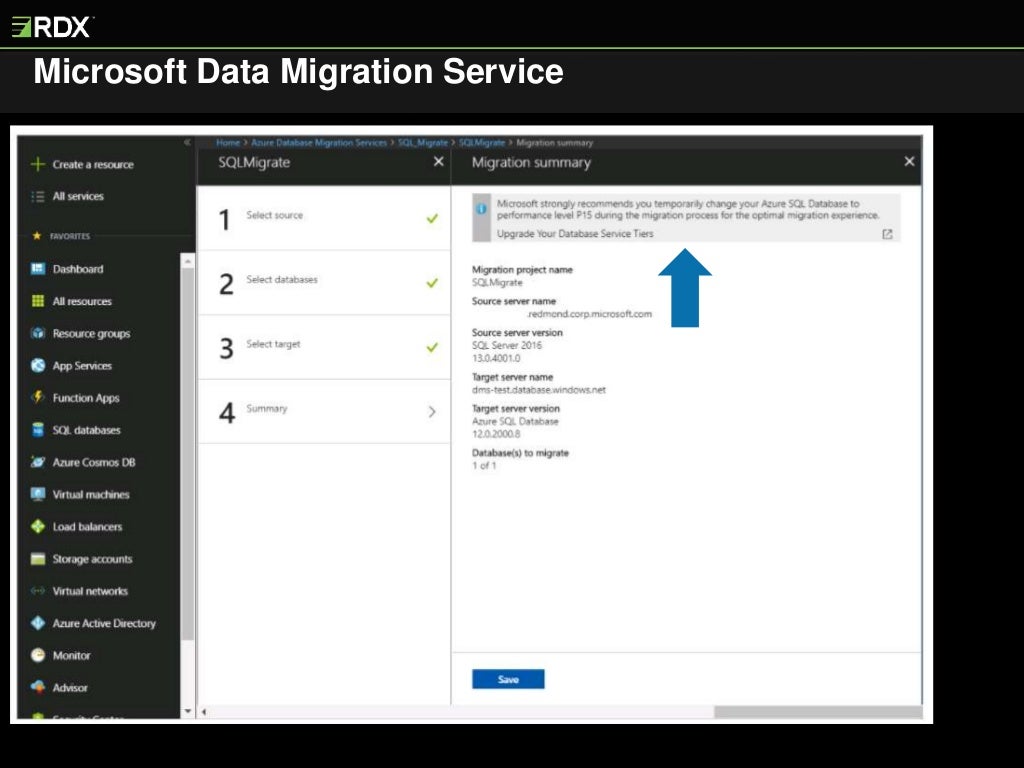Open the Azure Active Directory icon
This screenshot has width=1024, height=768.
point(38,622)
